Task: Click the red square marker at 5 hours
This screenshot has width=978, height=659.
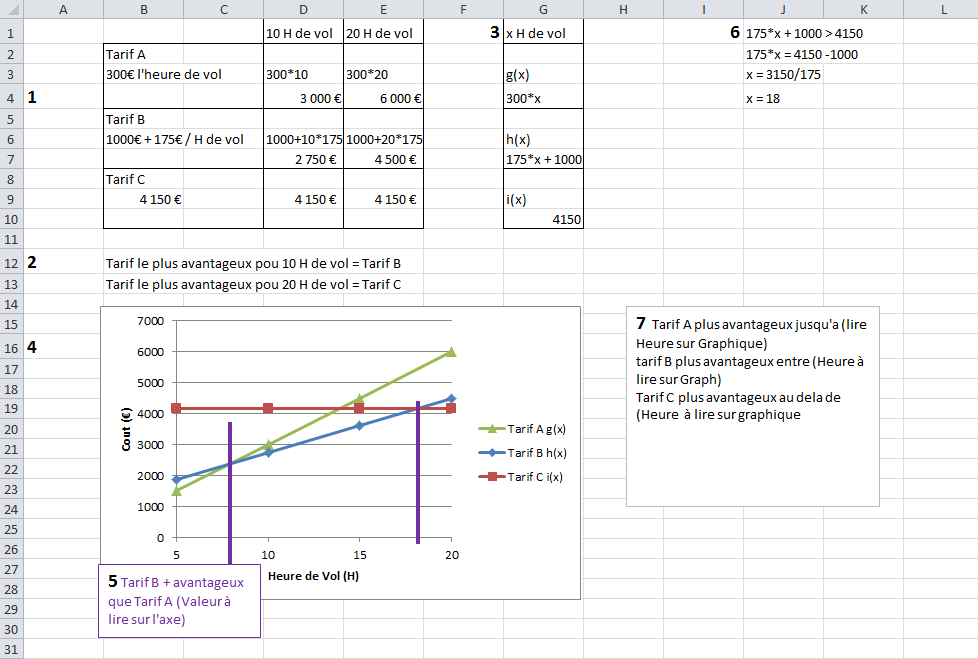Action: pyautogui.click(x=176, y=408)
